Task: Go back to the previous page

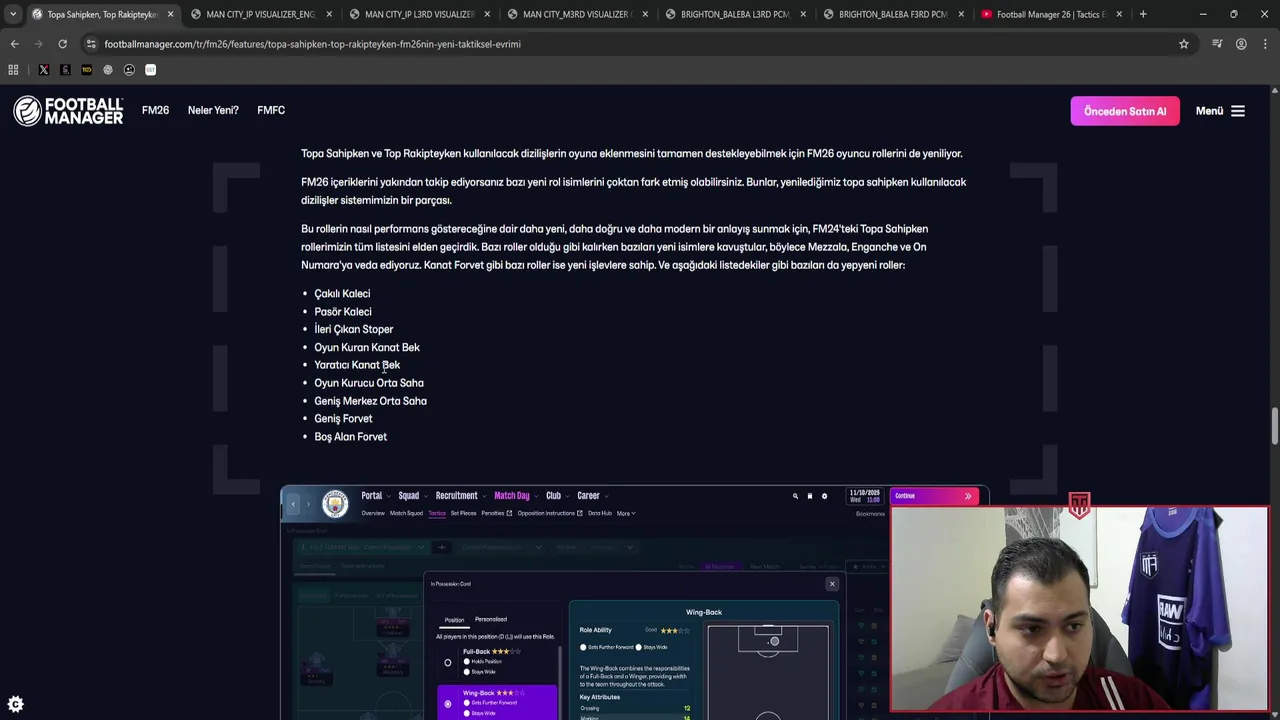Action: click(x=14, y=44)
